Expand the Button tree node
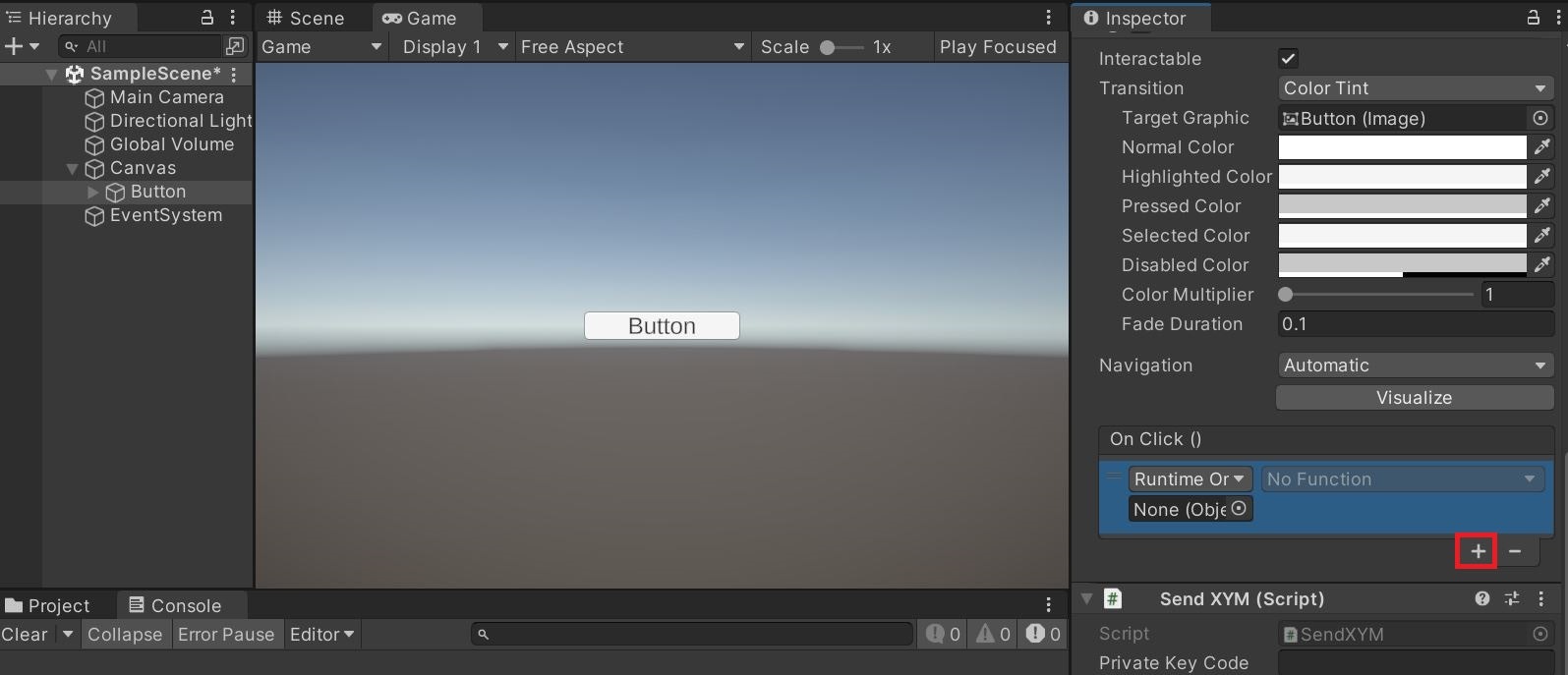The image size is (1568, 675). pyautogui.click(x=93, y=192)
